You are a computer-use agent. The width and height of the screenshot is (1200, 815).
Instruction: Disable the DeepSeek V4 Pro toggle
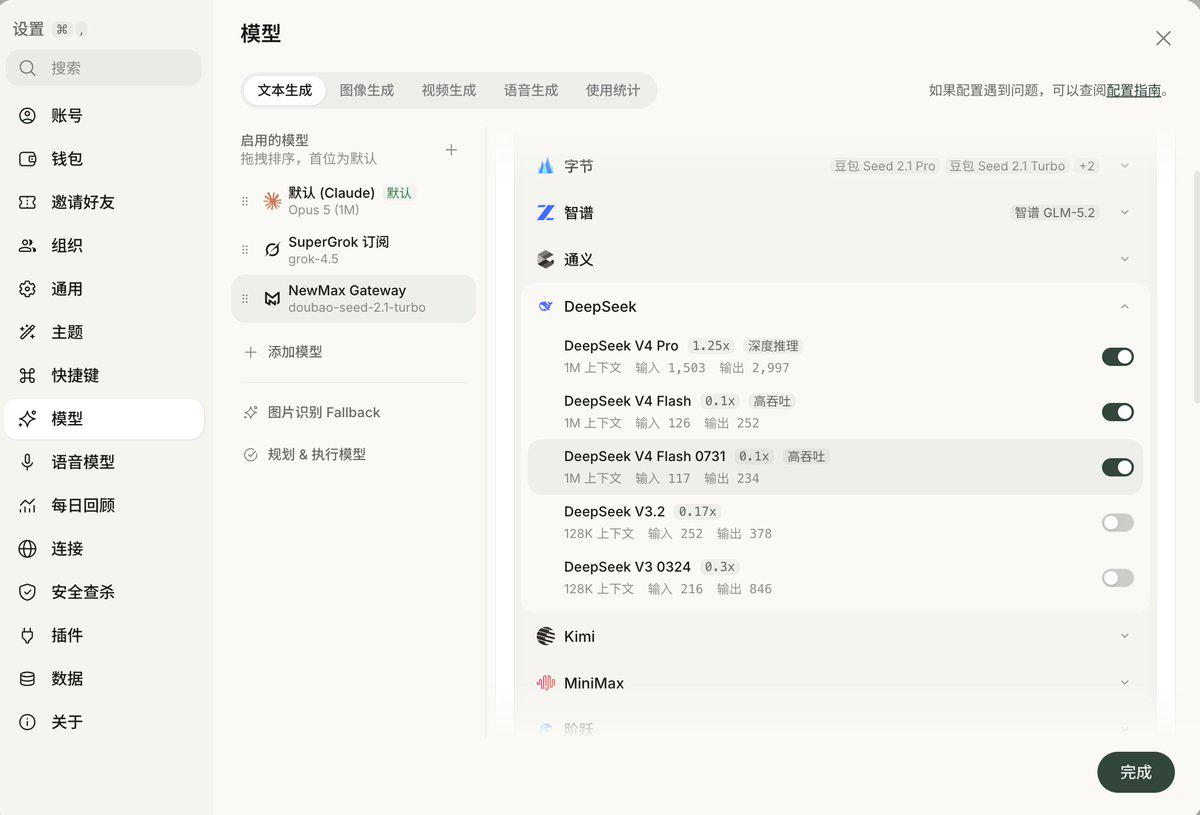[1118, 357]
